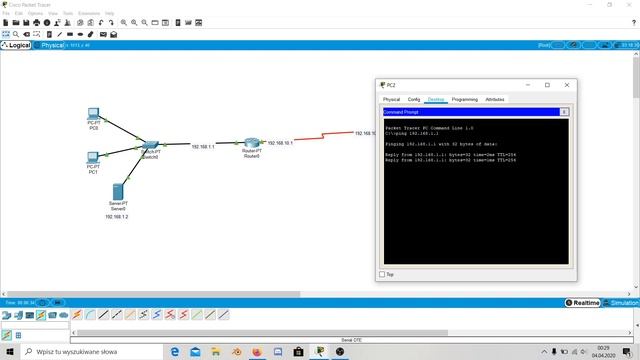The width and height of the screenshot is (640, 360).
Task: Select the Desktop tab in PC2 window
Action: click(436, 100)
